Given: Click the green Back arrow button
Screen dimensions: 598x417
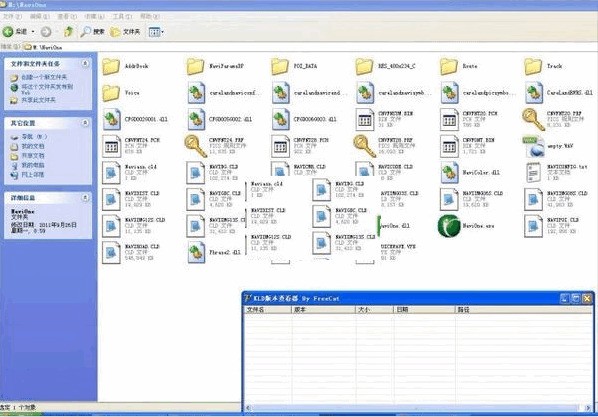Looking at the screenshot, I should point(8,32).
